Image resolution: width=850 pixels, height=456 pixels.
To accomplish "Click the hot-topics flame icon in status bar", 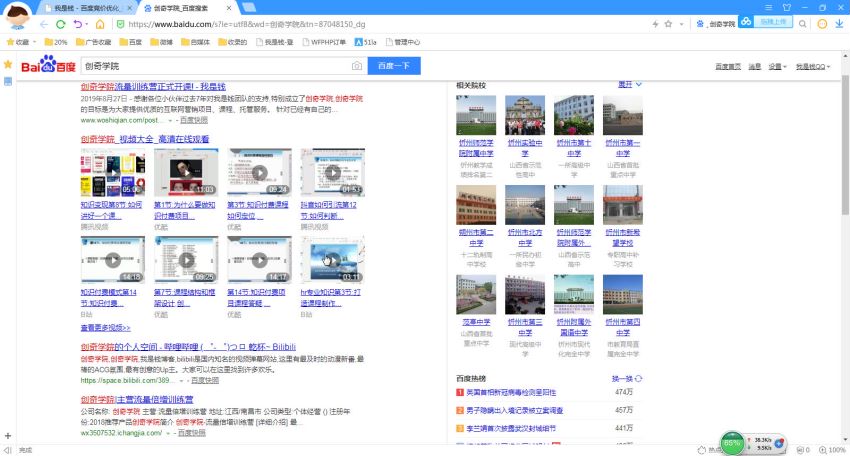I will 702,450.
